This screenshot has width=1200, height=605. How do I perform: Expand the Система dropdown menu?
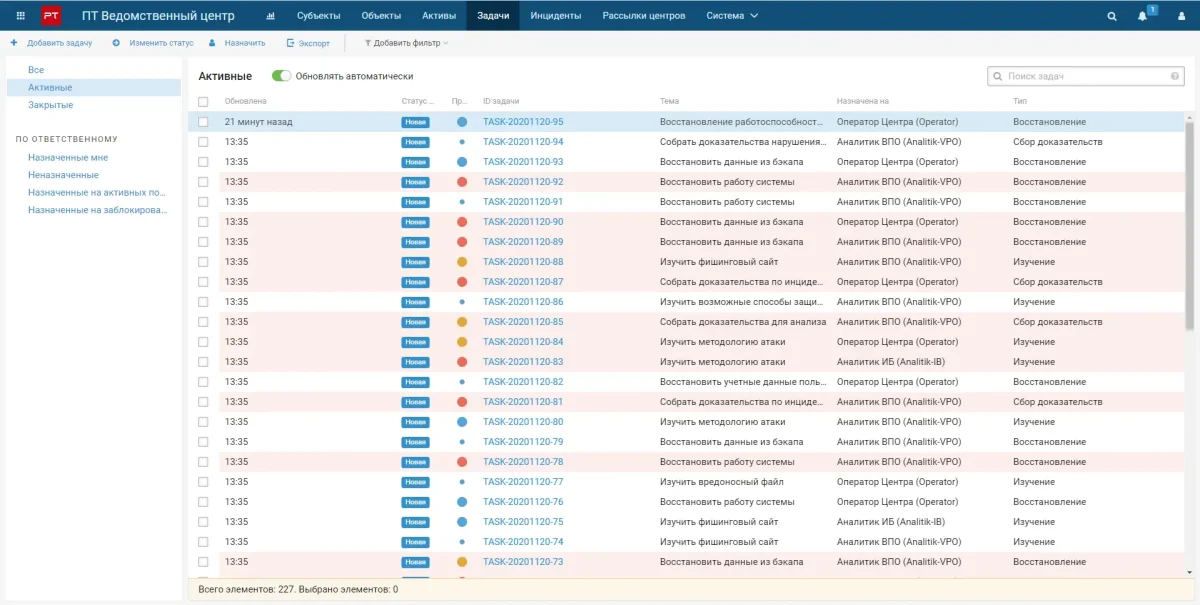[732, 16]
